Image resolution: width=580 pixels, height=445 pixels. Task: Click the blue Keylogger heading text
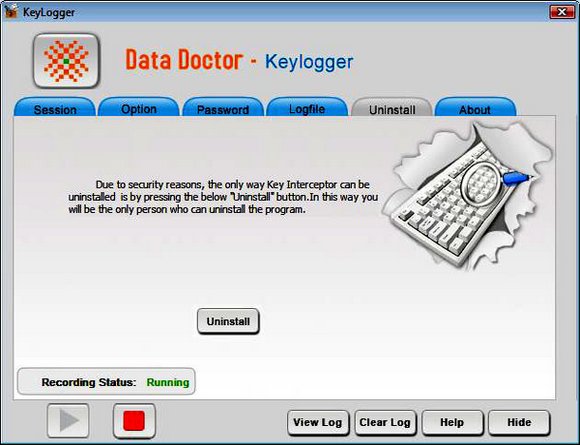point(309,62)
